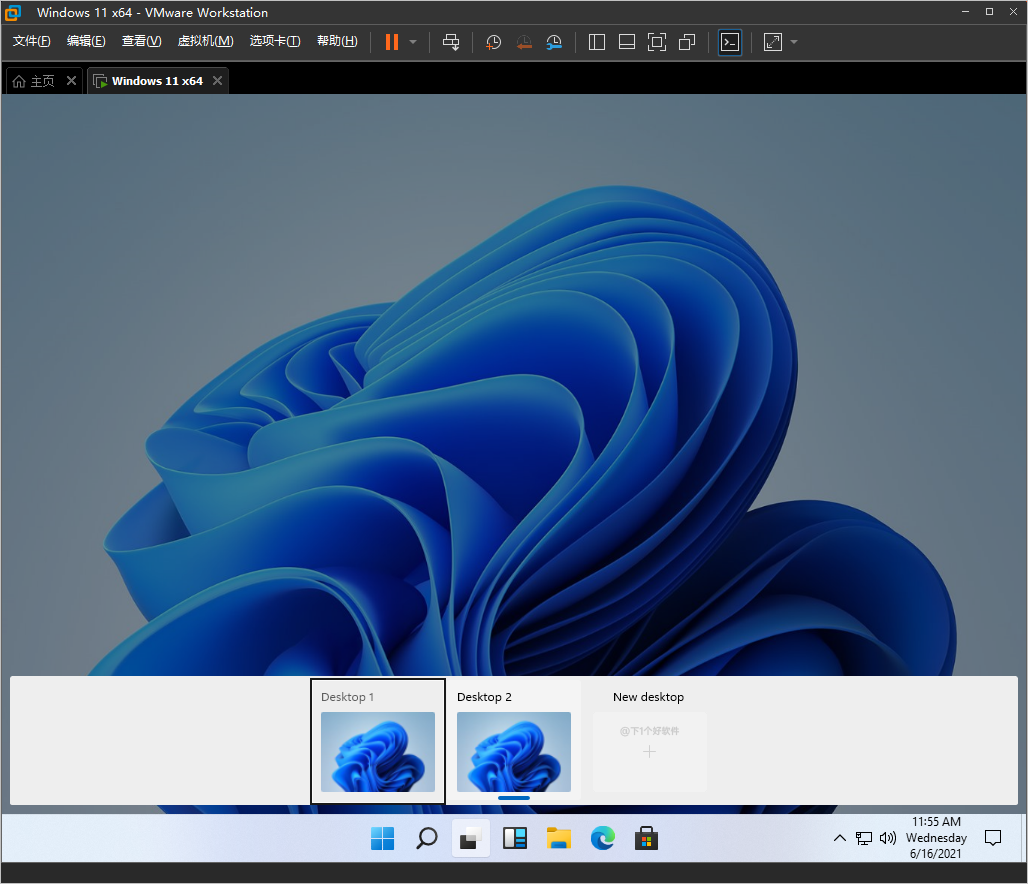Screen dimensions: 1028x884
Task: Enter full screen mode
Action: [657, 42]
